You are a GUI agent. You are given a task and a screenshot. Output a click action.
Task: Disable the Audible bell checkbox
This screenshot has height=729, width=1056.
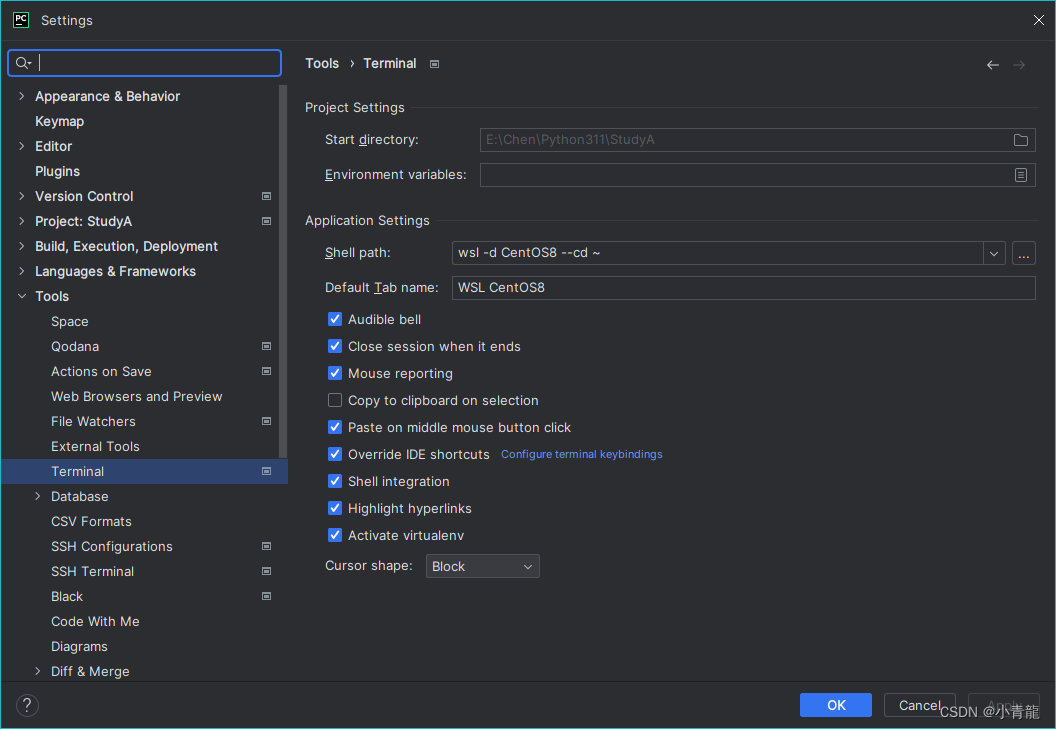pos(335,319)
